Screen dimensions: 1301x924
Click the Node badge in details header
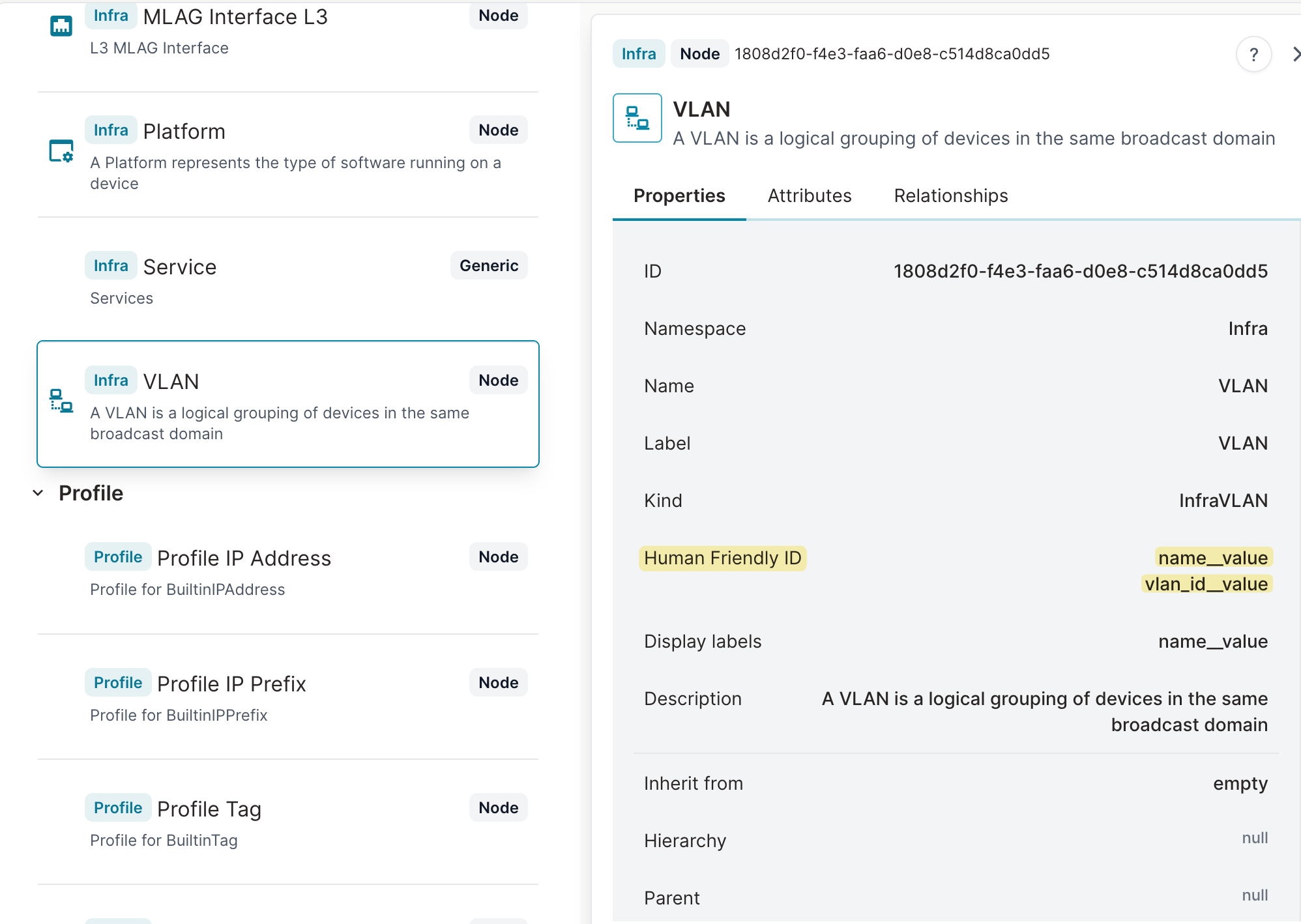(700, 53)
